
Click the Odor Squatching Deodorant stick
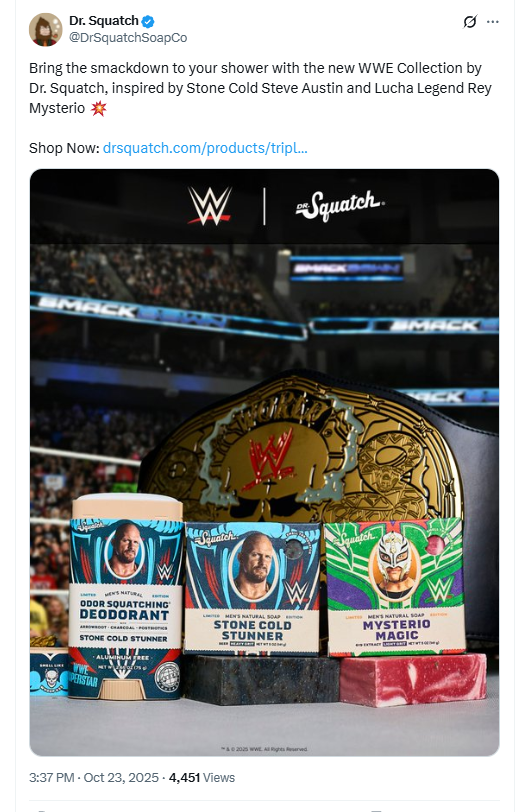pos(125,596)
